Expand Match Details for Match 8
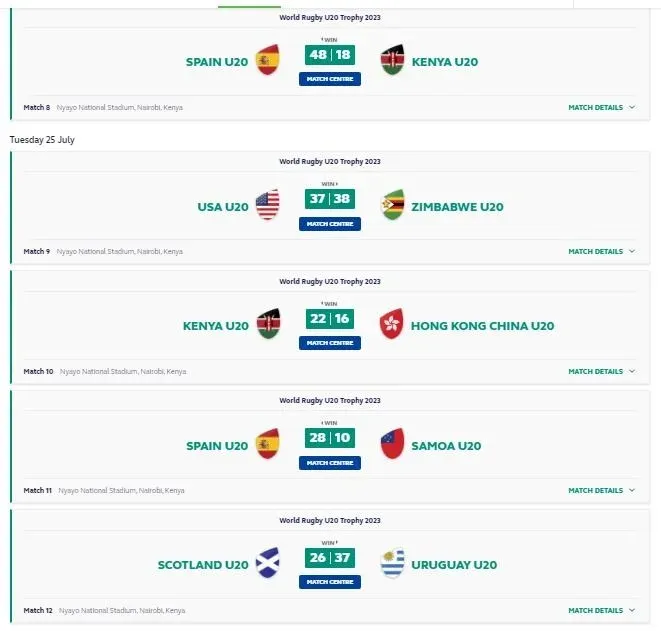The height and width of the screenshot is (631, 661). pyautogui.click(x=601, y=107)
